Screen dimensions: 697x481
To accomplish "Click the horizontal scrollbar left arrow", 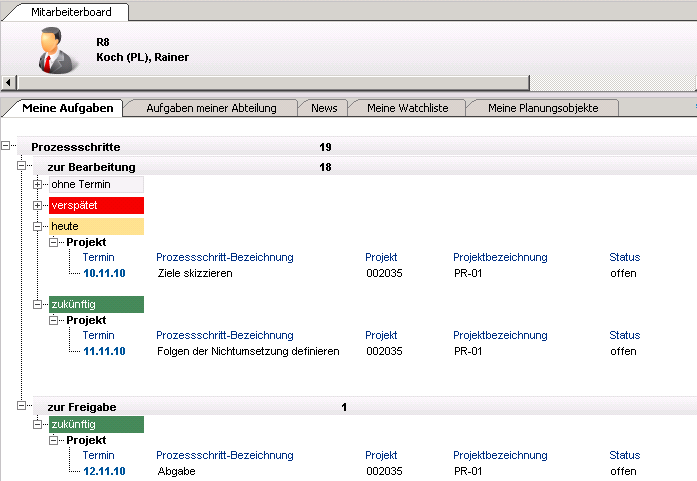I will tap(8, 82).
